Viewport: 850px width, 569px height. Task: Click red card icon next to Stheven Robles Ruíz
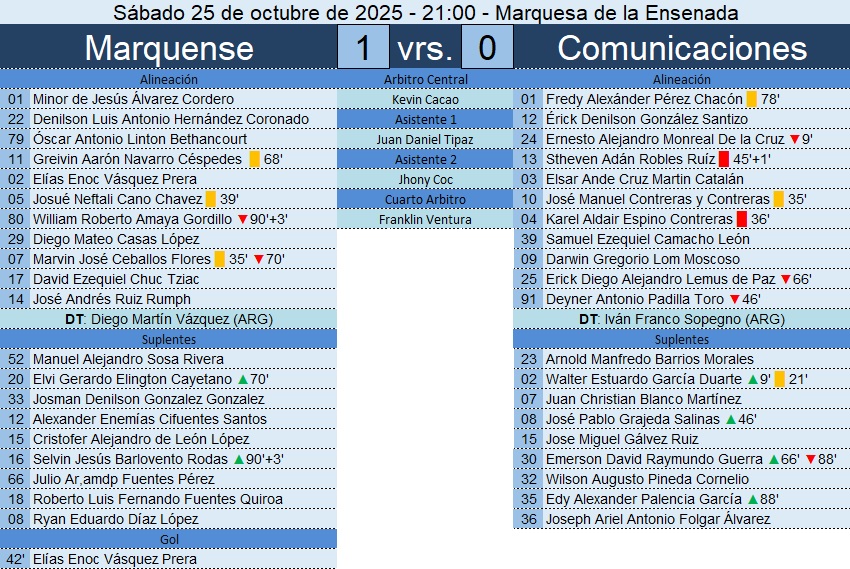point(723,159)
